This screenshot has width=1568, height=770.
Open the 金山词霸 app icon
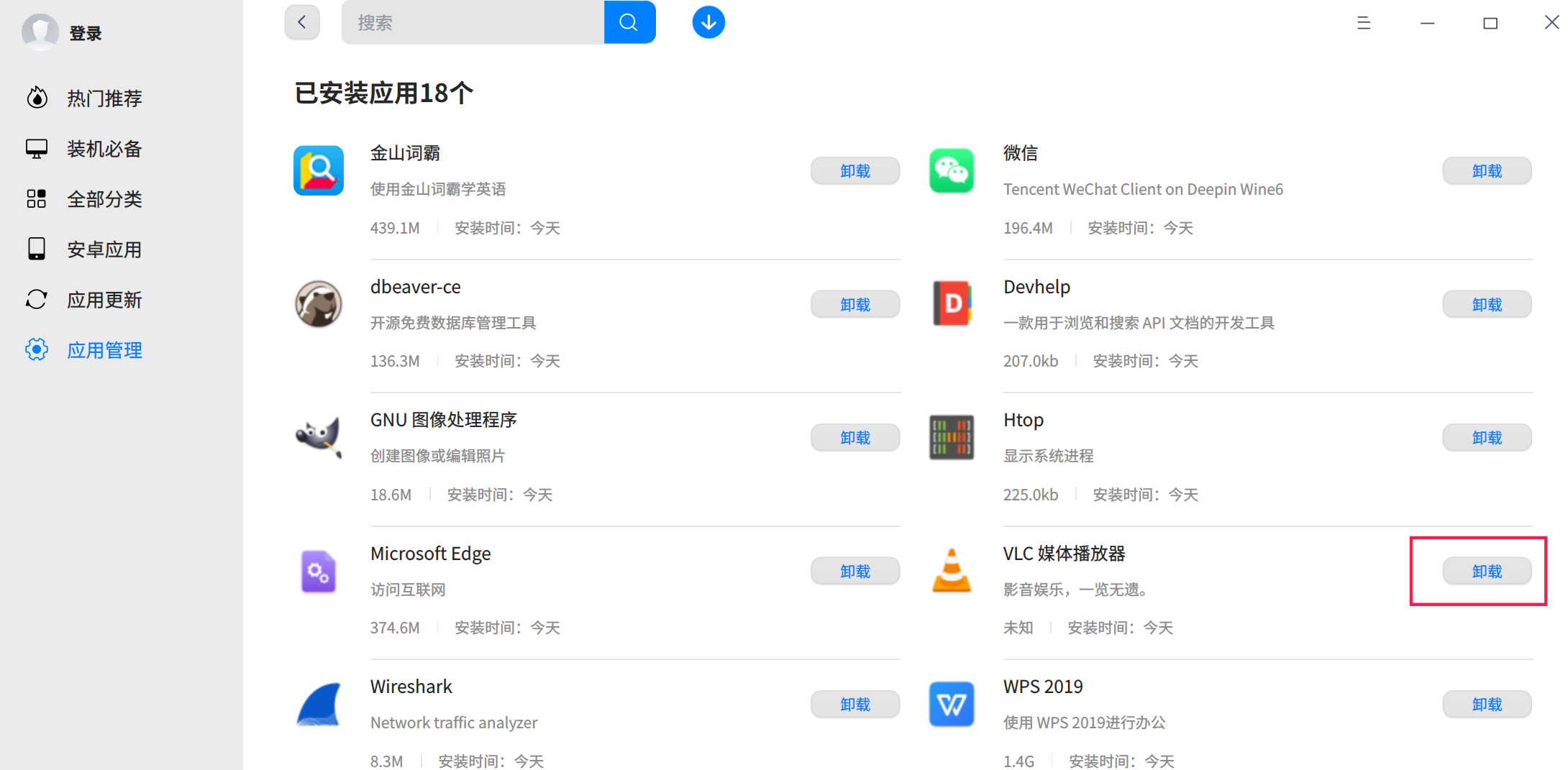click(319, 171)
